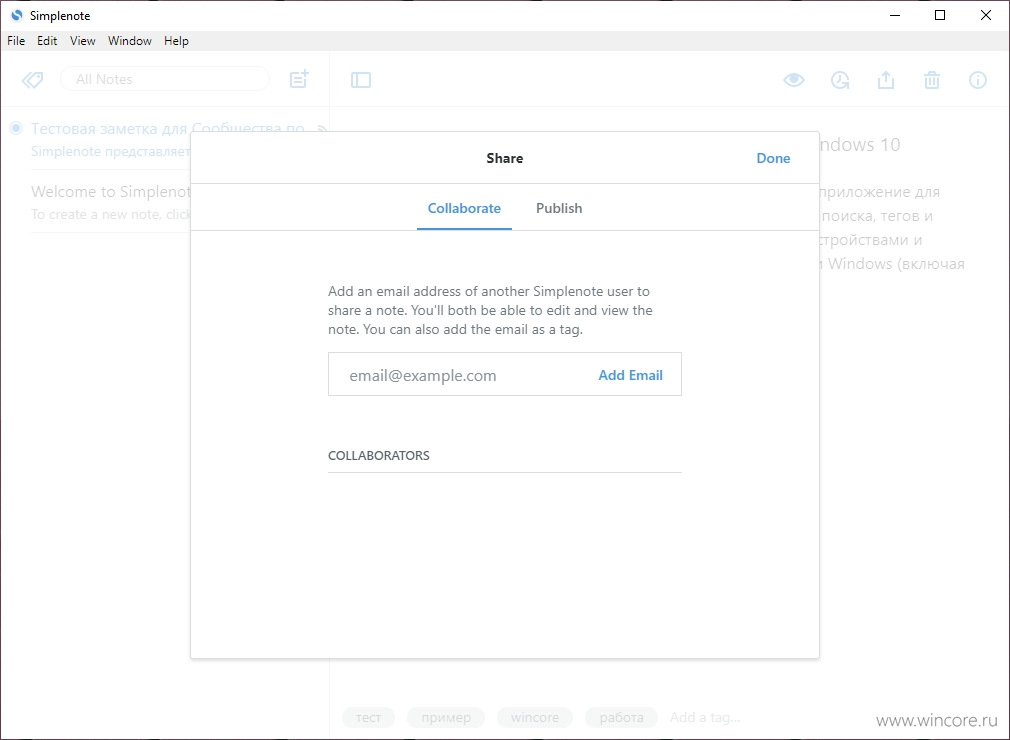Open note history clock icon

coord(840,80)
